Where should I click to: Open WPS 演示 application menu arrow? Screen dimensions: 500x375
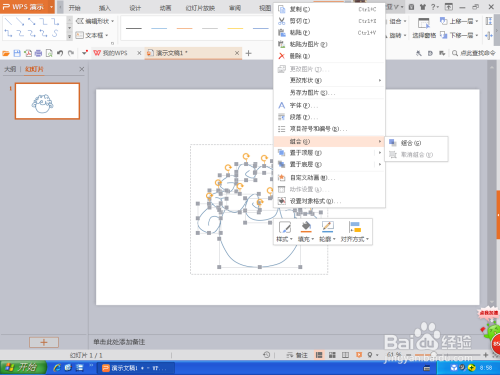[51, 7]
